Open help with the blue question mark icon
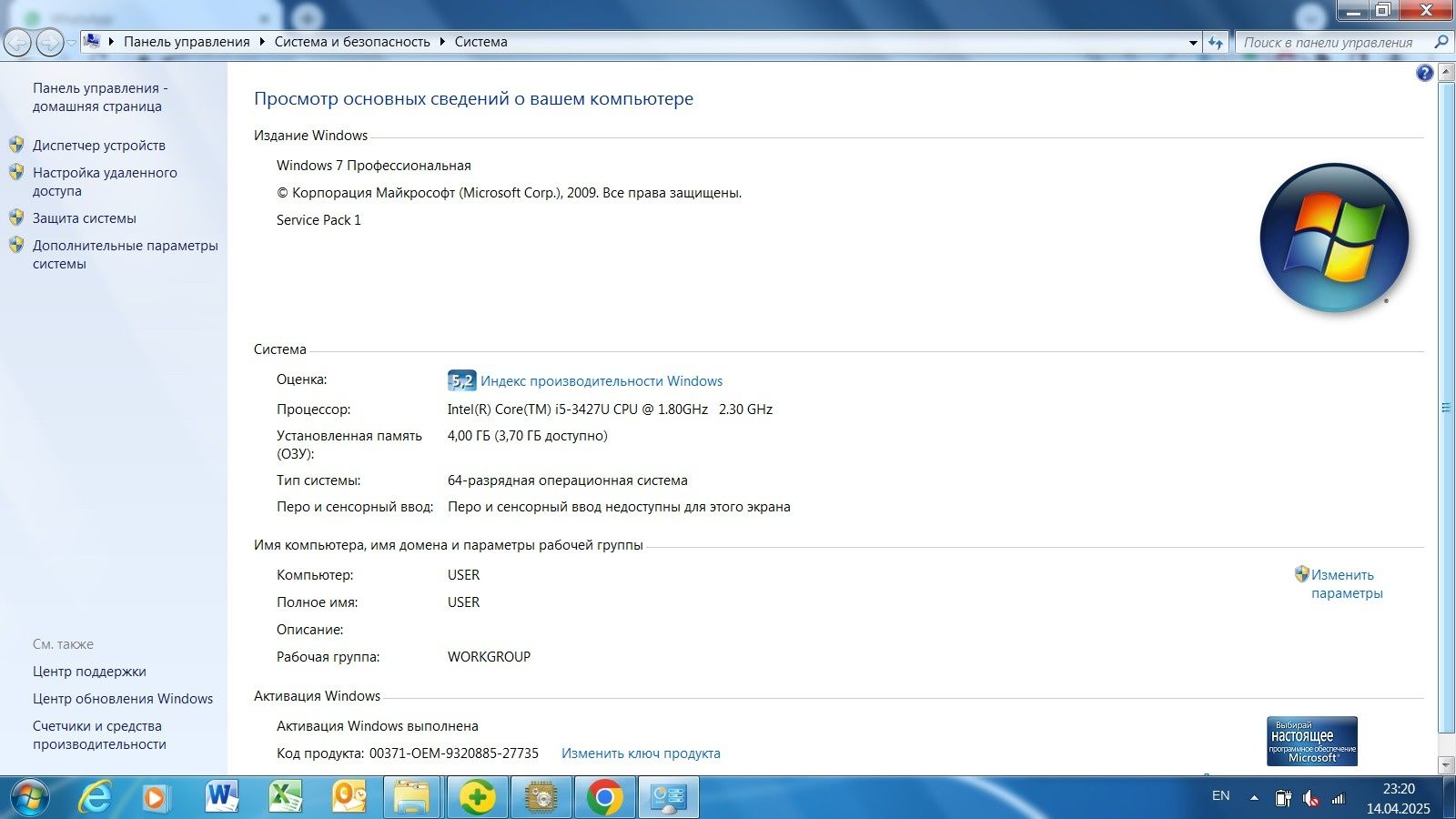1456x819 pixels. click(1424, 74)
